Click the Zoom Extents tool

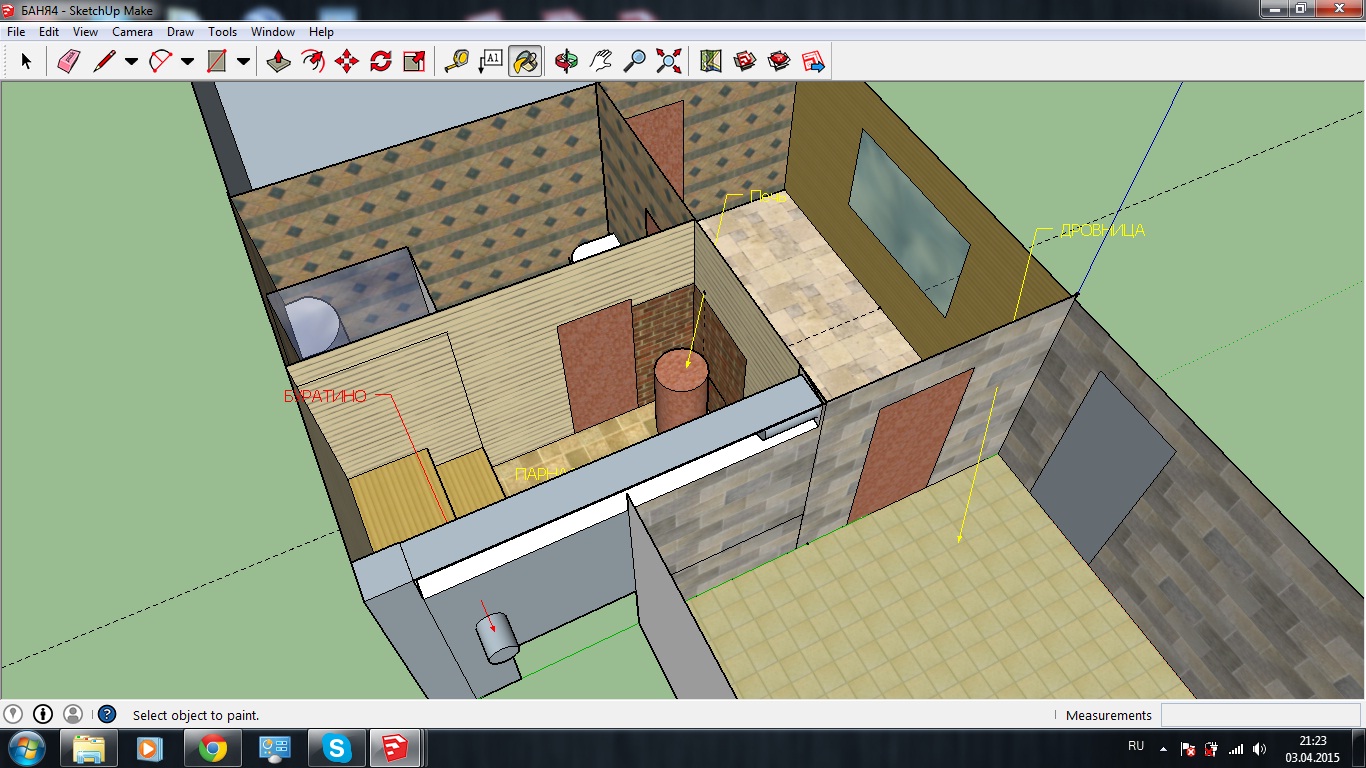click(x=668, y=62)
